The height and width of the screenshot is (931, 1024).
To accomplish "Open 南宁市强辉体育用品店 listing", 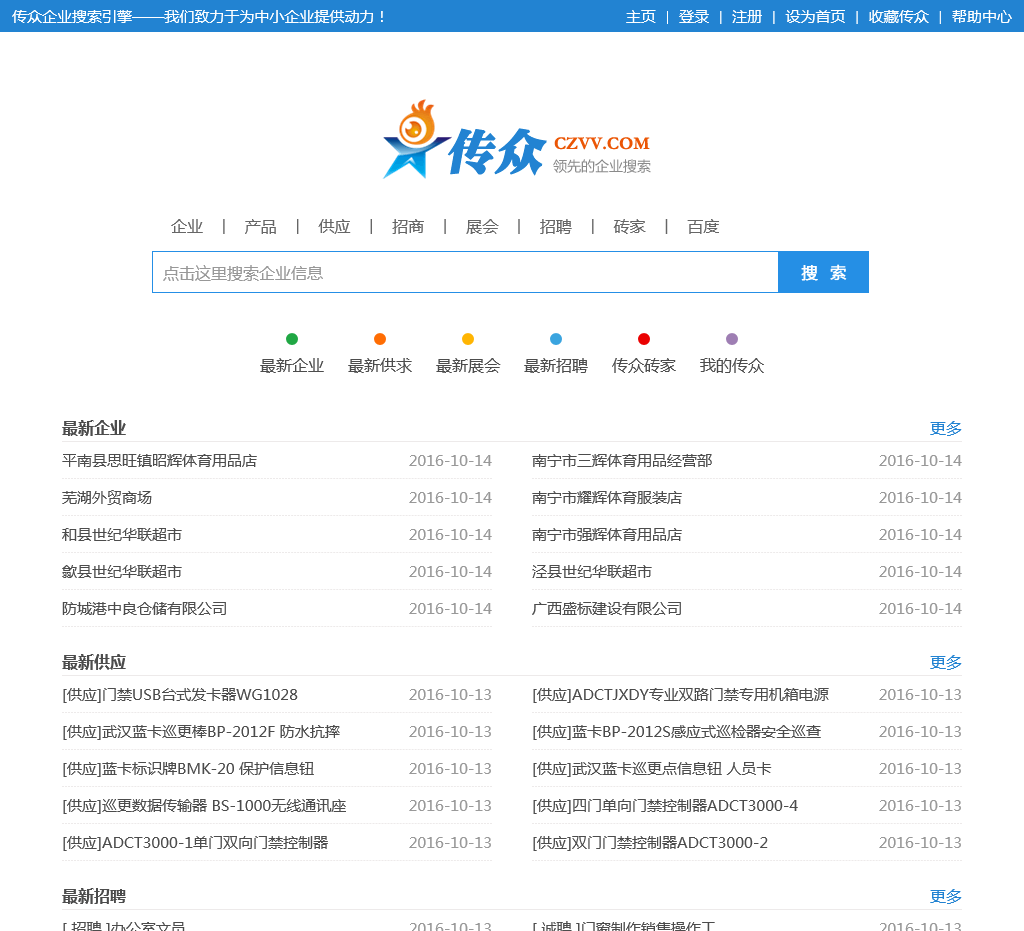I will (x=607, y=535).
